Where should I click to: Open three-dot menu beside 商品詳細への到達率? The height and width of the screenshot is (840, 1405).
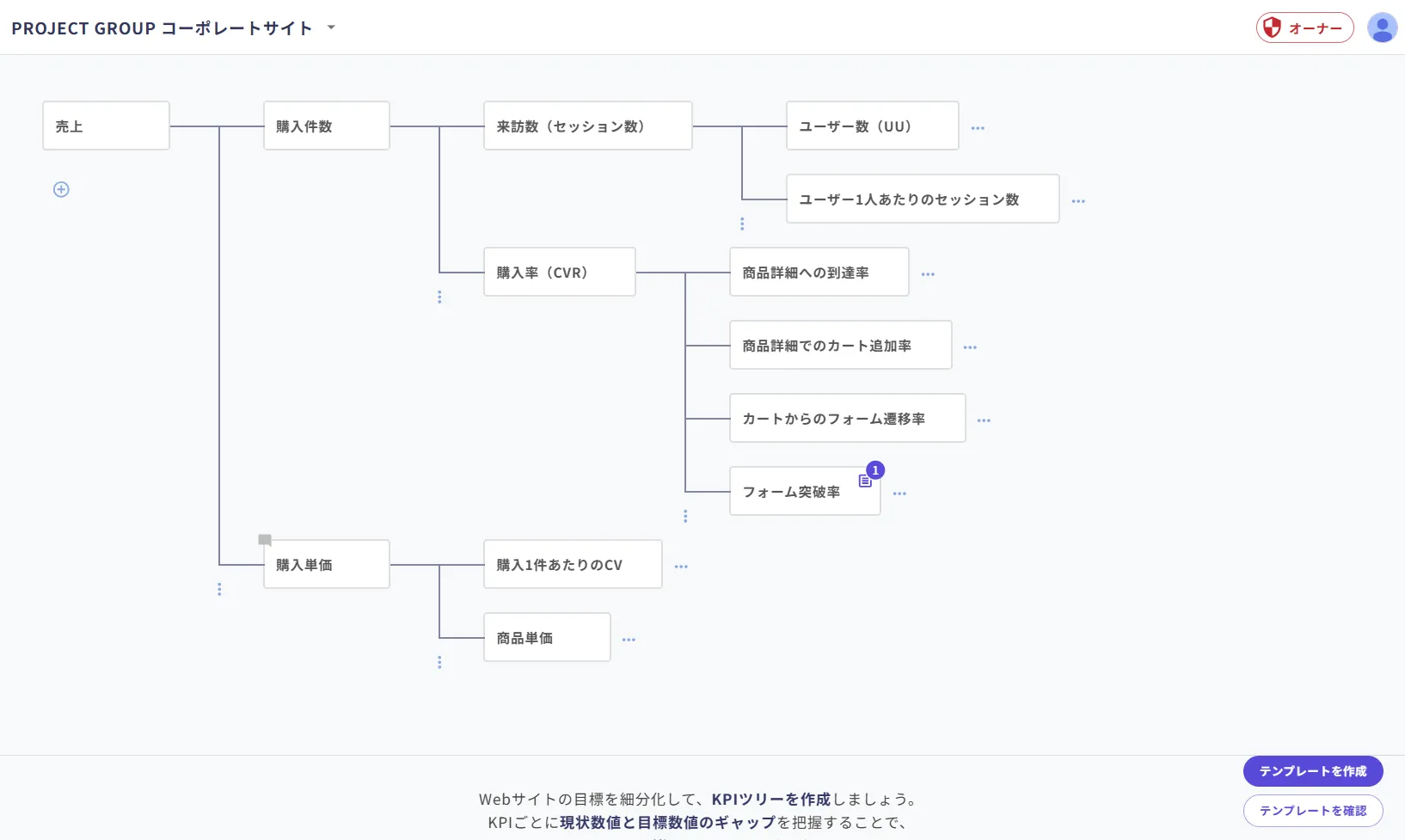click(928, 274)
